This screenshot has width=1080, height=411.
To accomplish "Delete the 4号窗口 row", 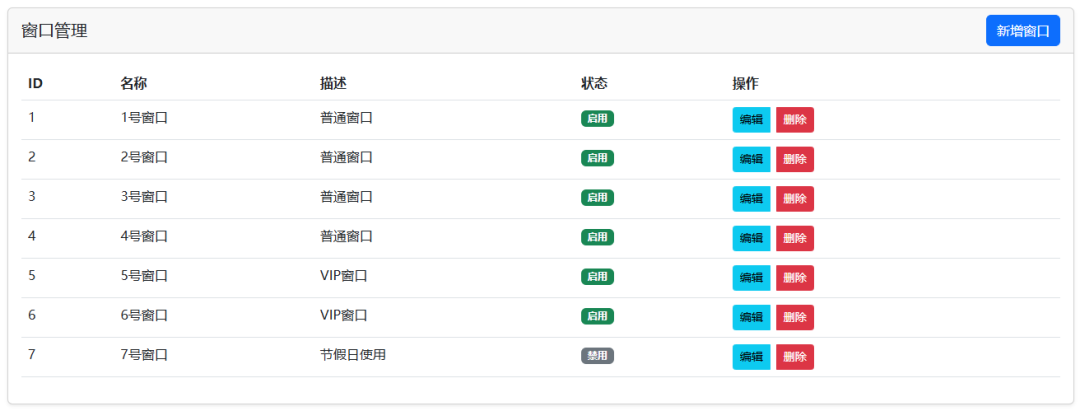I will pyautogui.click(x=795, y=238).
